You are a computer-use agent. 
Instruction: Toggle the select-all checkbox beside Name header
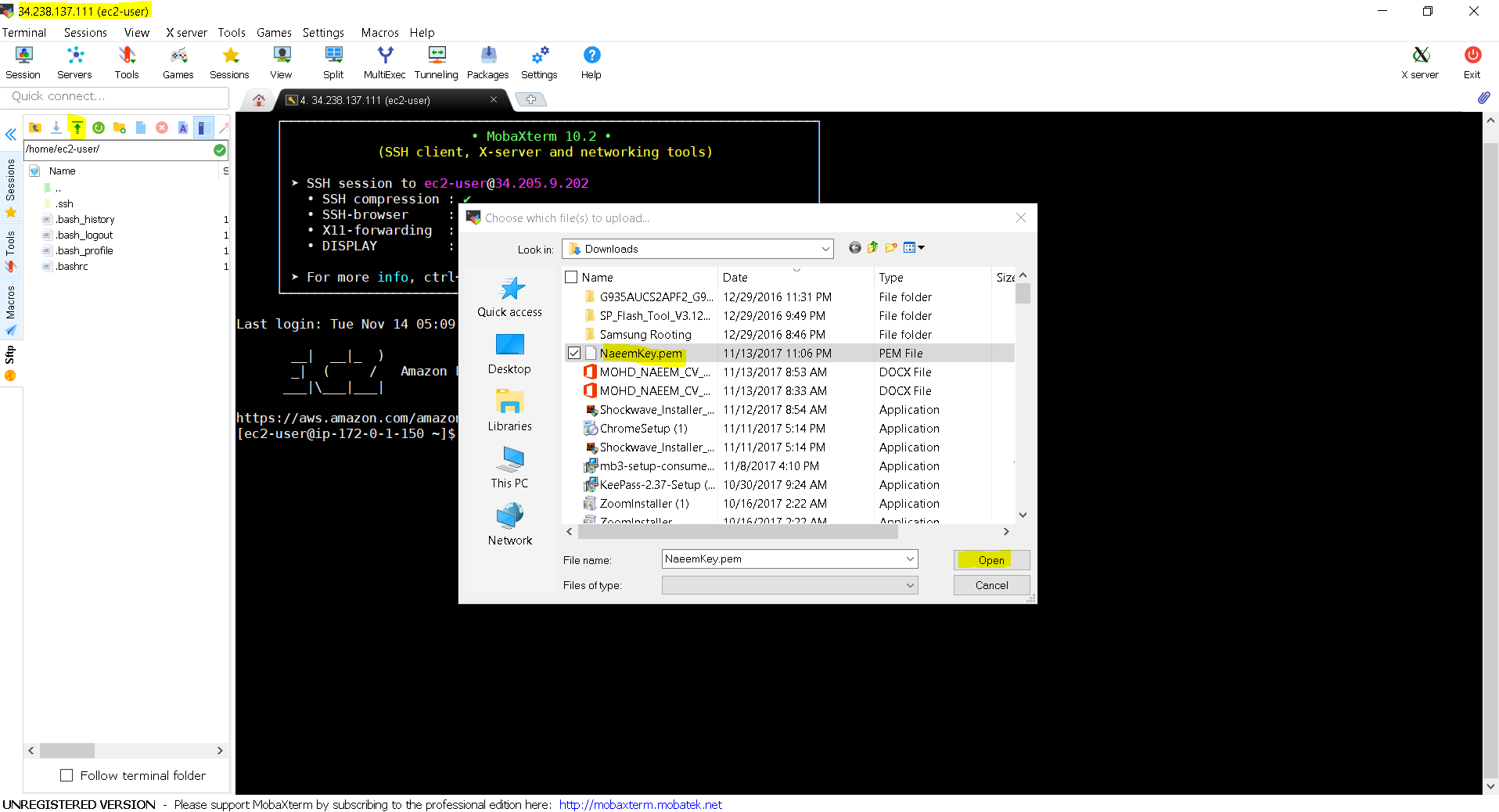(571, 277)
